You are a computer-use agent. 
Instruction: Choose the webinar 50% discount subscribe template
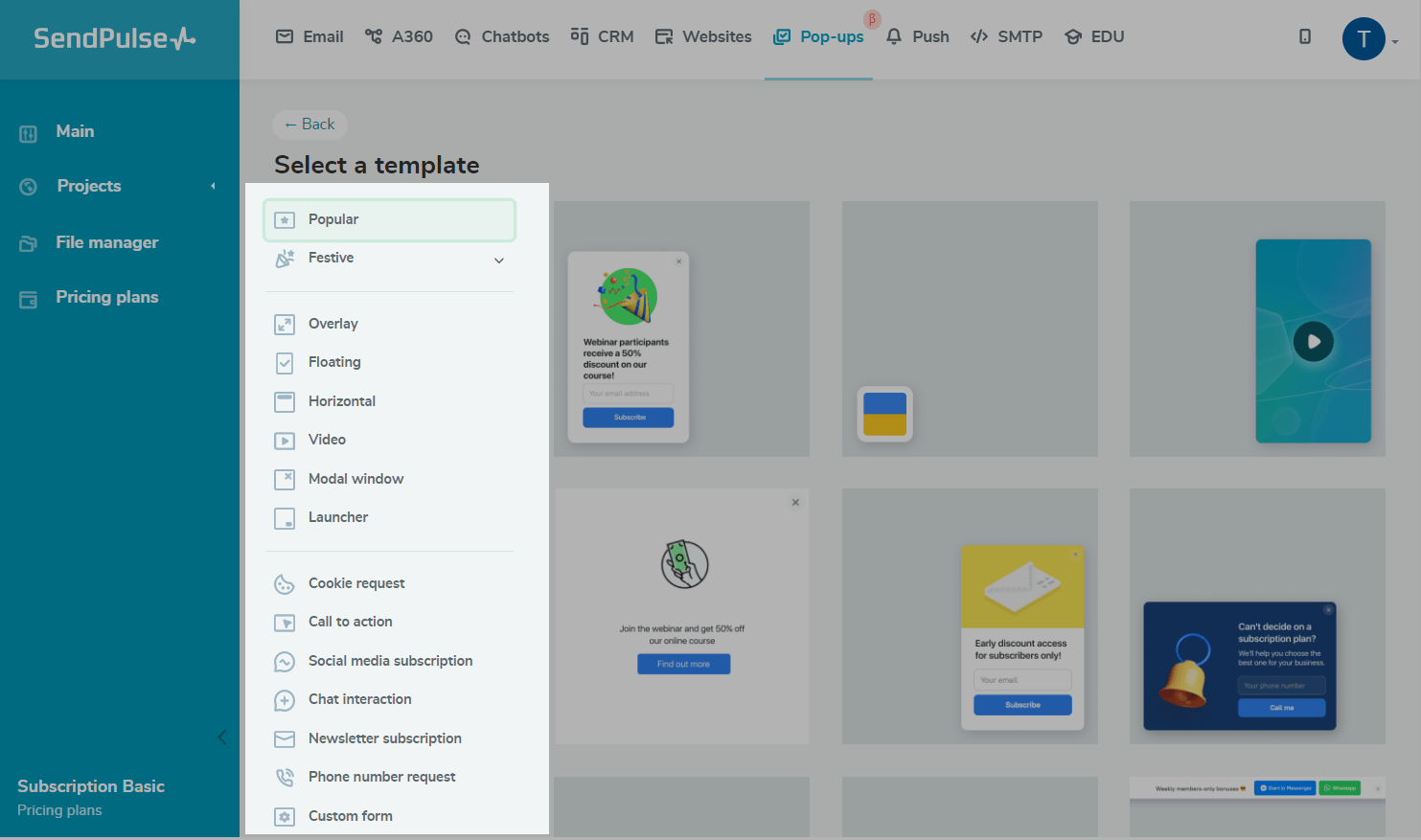pos(681,329)
